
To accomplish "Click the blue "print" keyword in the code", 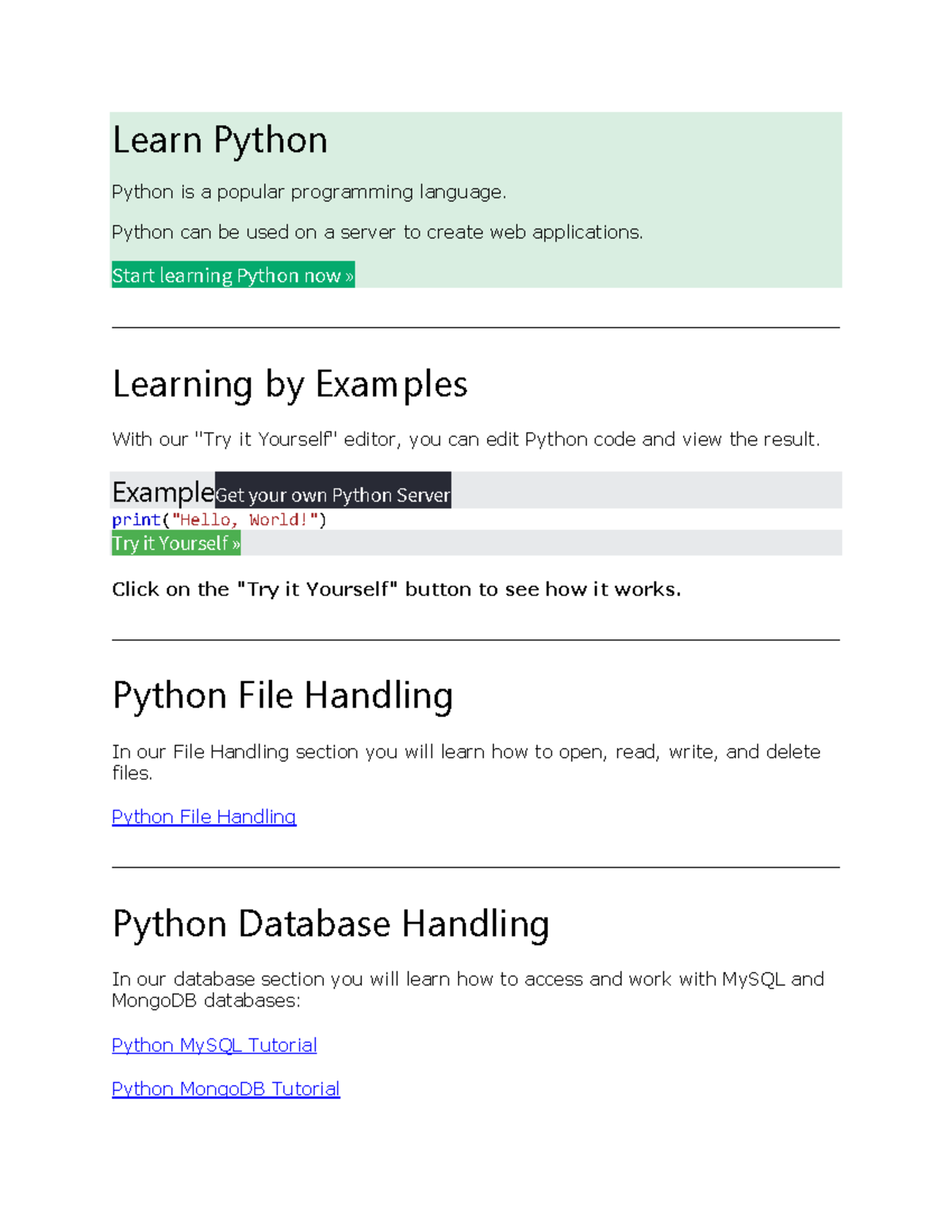I will tap(136, 520).
